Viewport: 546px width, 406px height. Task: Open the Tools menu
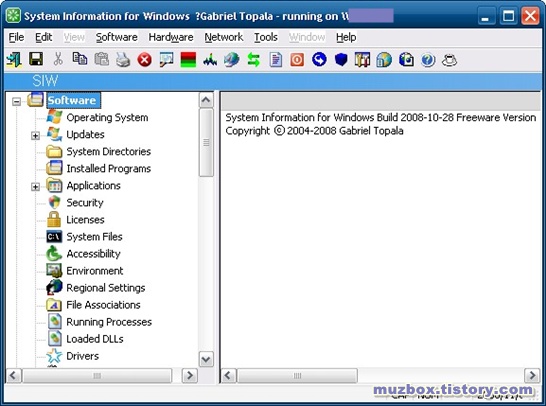(266, 37)
